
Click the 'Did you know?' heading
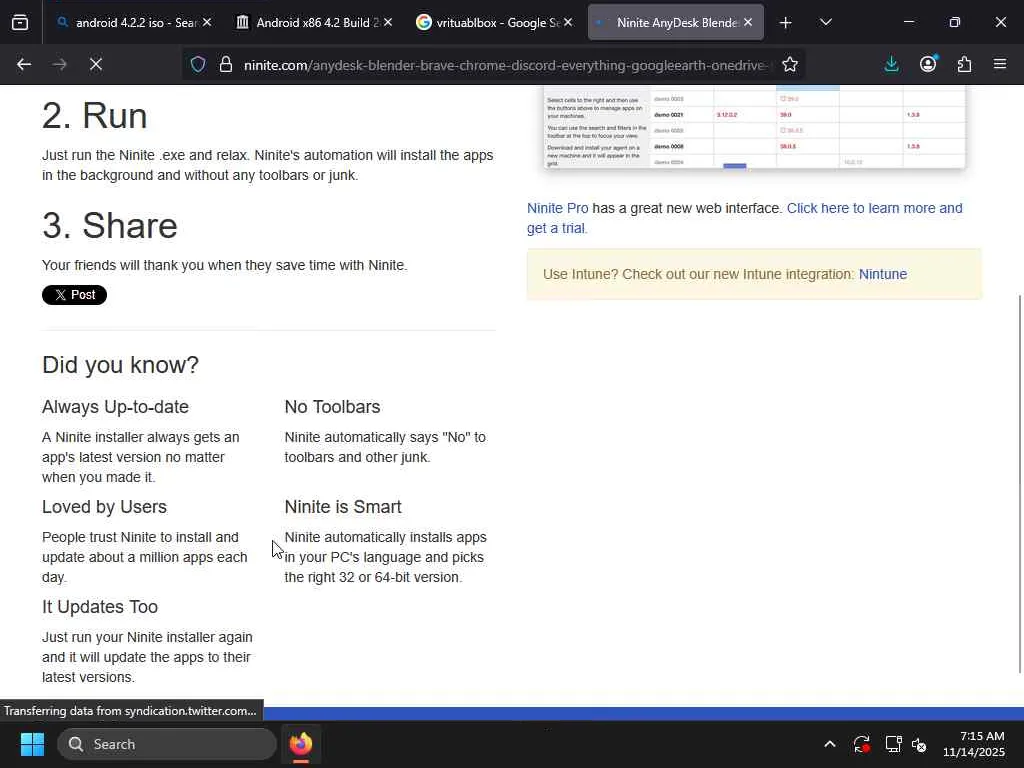[120, 365]
